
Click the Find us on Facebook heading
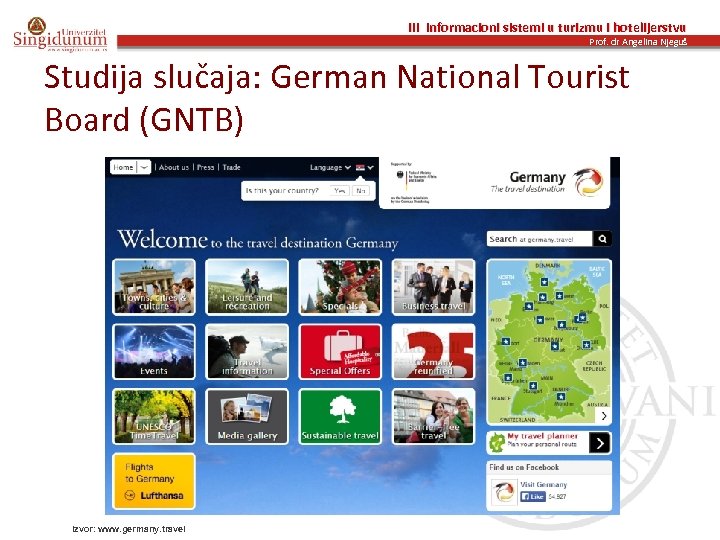(x=524, y=467)
